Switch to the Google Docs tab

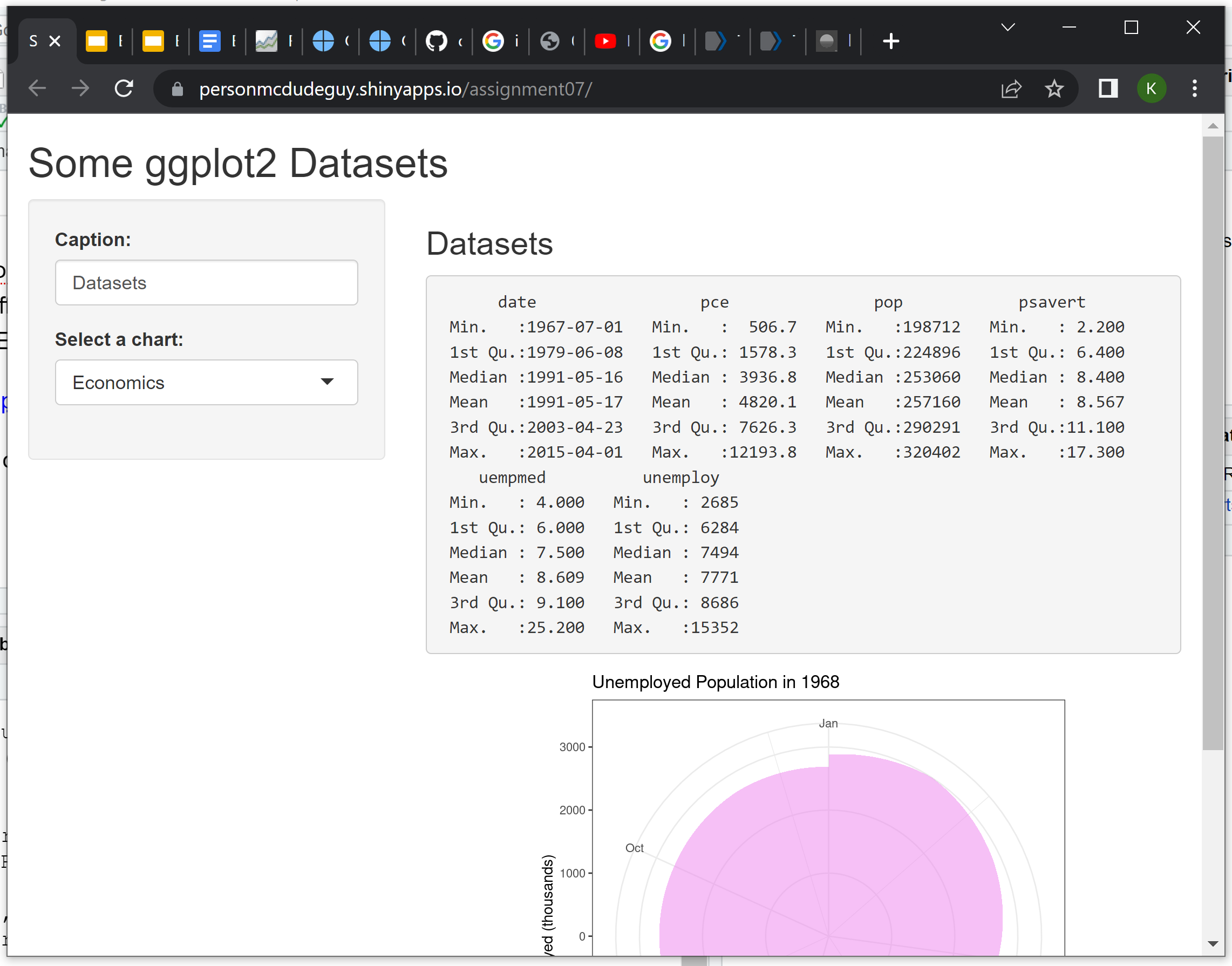210,40
